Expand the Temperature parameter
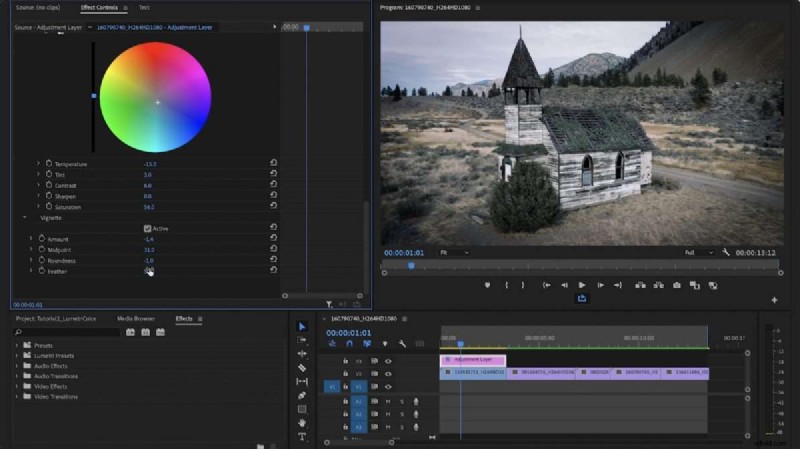800x449 pixels. [x=38, y=163]
